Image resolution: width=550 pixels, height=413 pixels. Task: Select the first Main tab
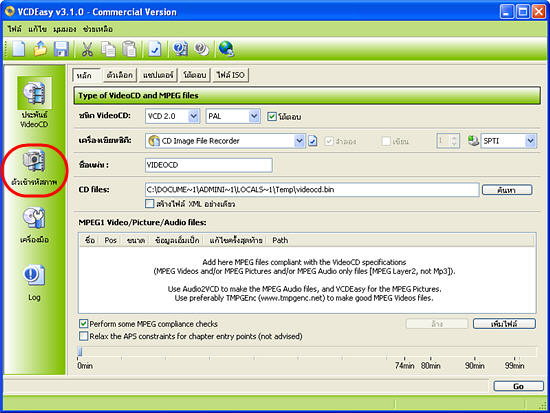coord(86,75)
